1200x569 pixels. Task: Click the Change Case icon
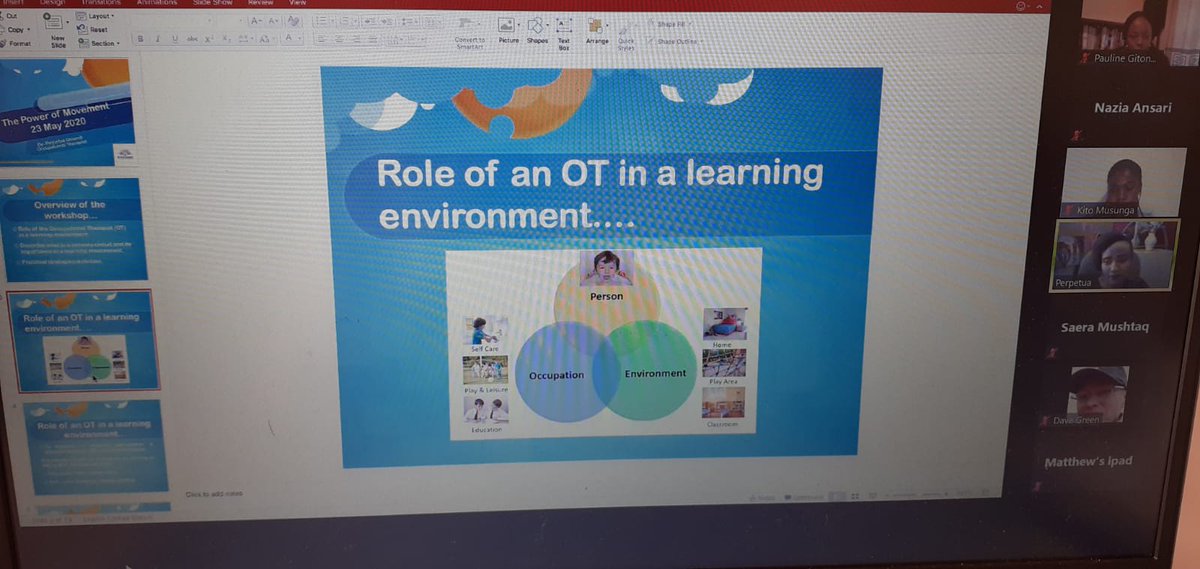[265, 39]
